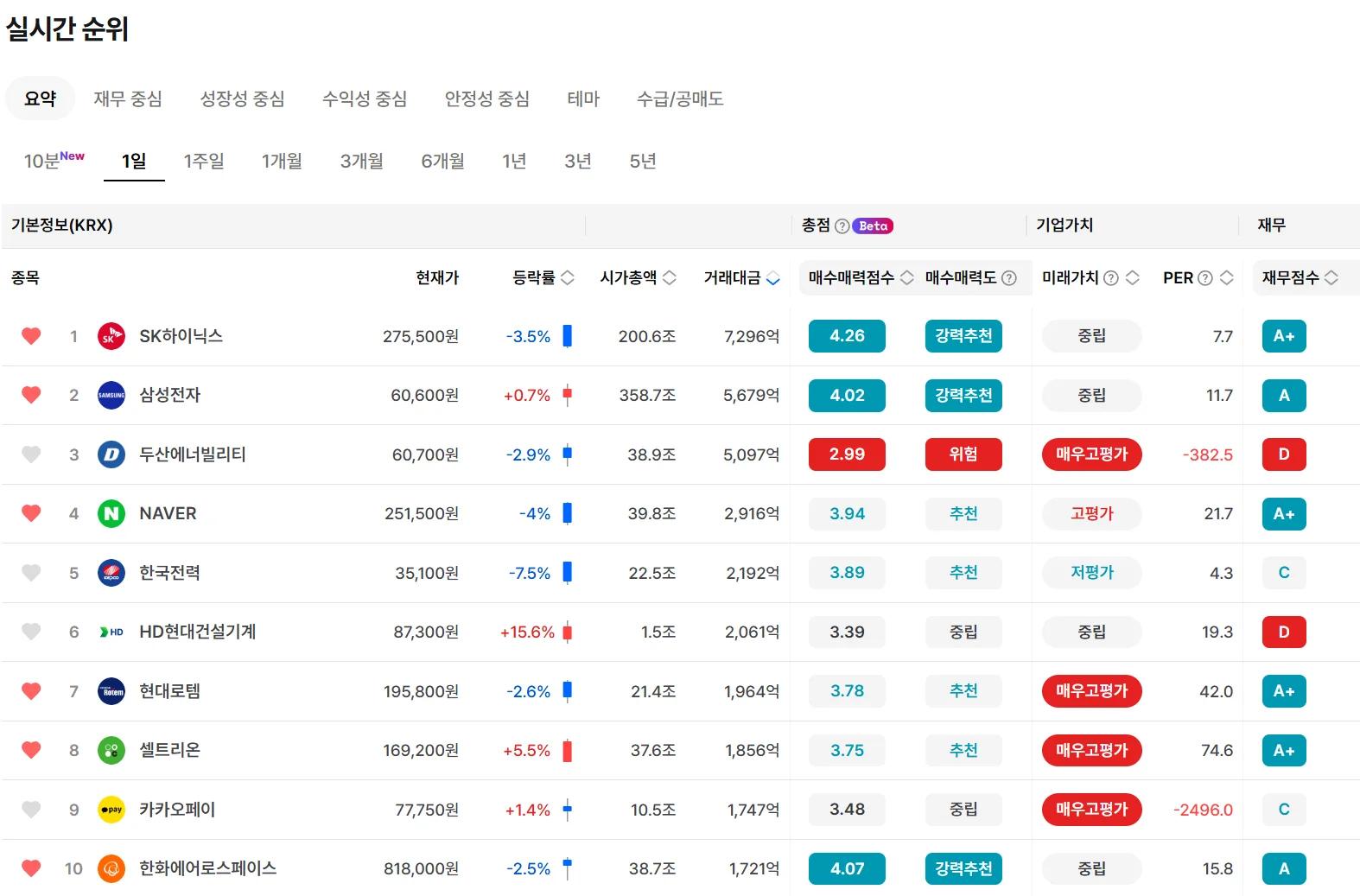Select the 1주일 period tab
The image size is (1360, 896).
[204, 161]
